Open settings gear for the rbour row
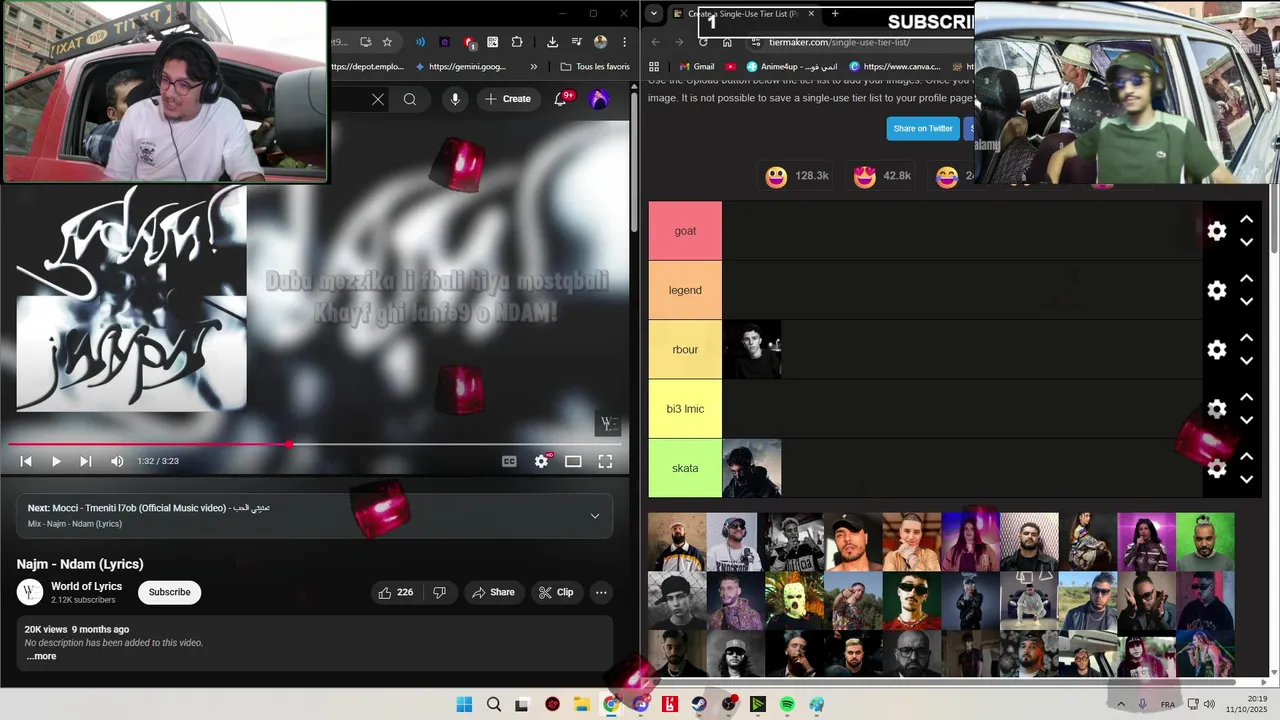This screenshot has width=1280, height=720. (1217, 350)
